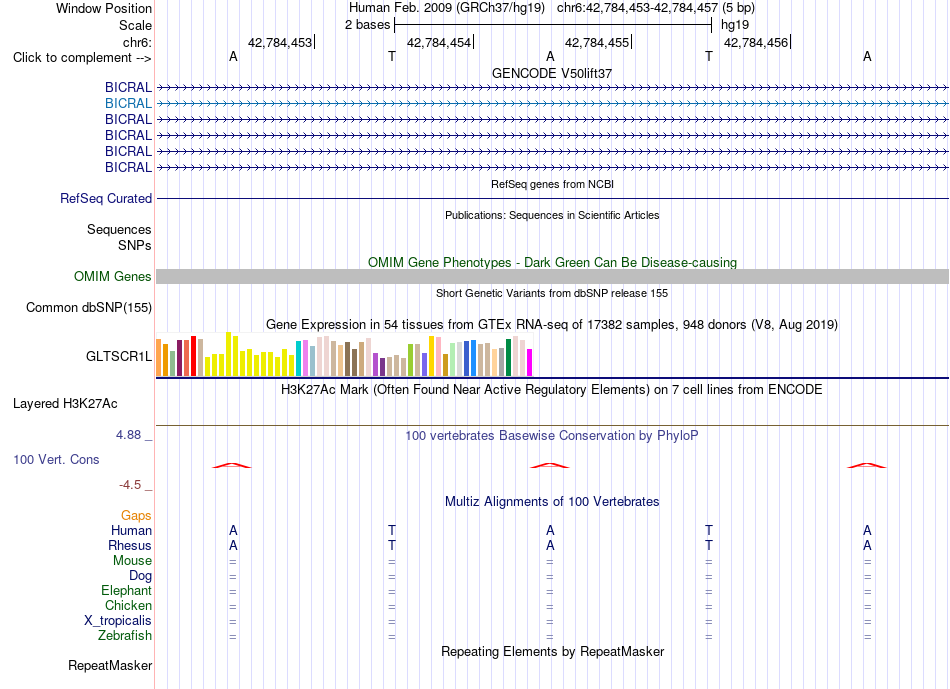The height and width of the screenshot is (689, 950).
Task: Click the Window Position label
Action: point(104,8)
